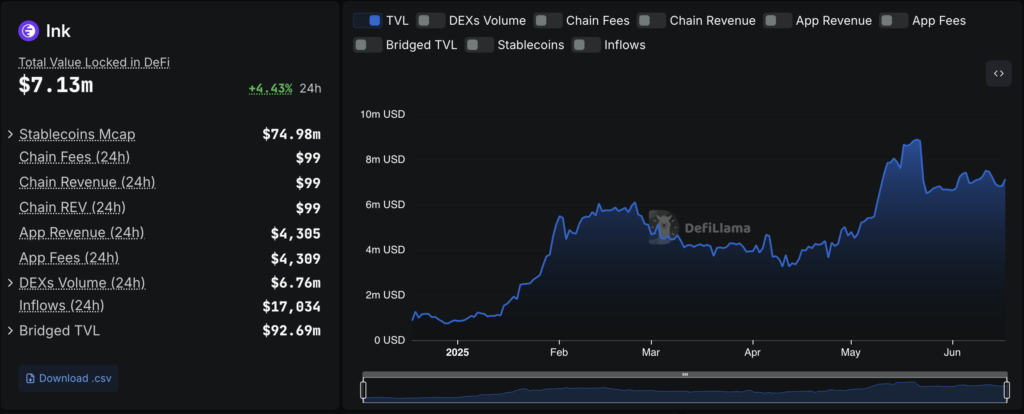Expand the Stablecoins Mcap row
The image size is (1024, 414).
click(10, 135)
